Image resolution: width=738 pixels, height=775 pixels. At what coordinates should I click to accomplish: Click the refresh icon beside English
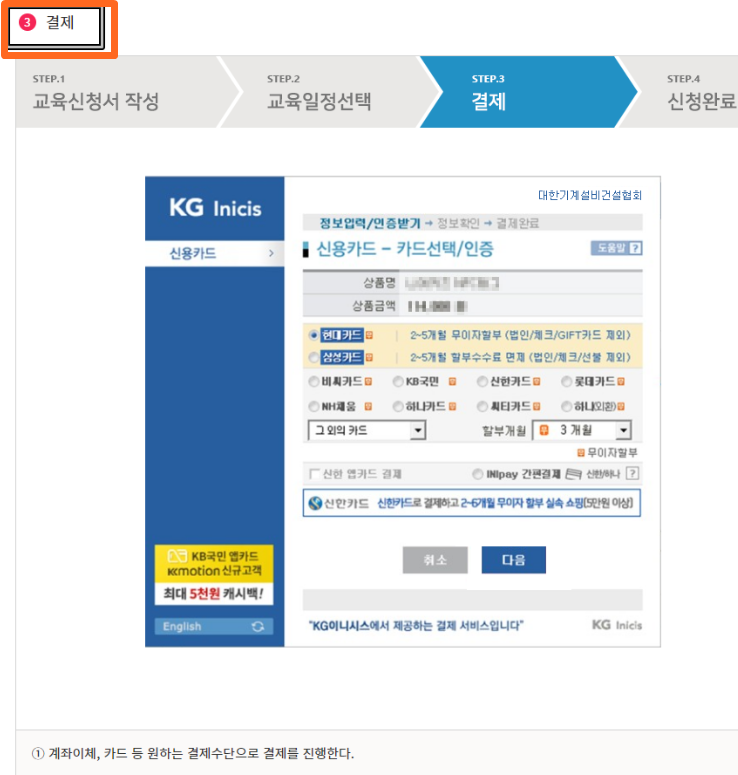tap(258, 626)
